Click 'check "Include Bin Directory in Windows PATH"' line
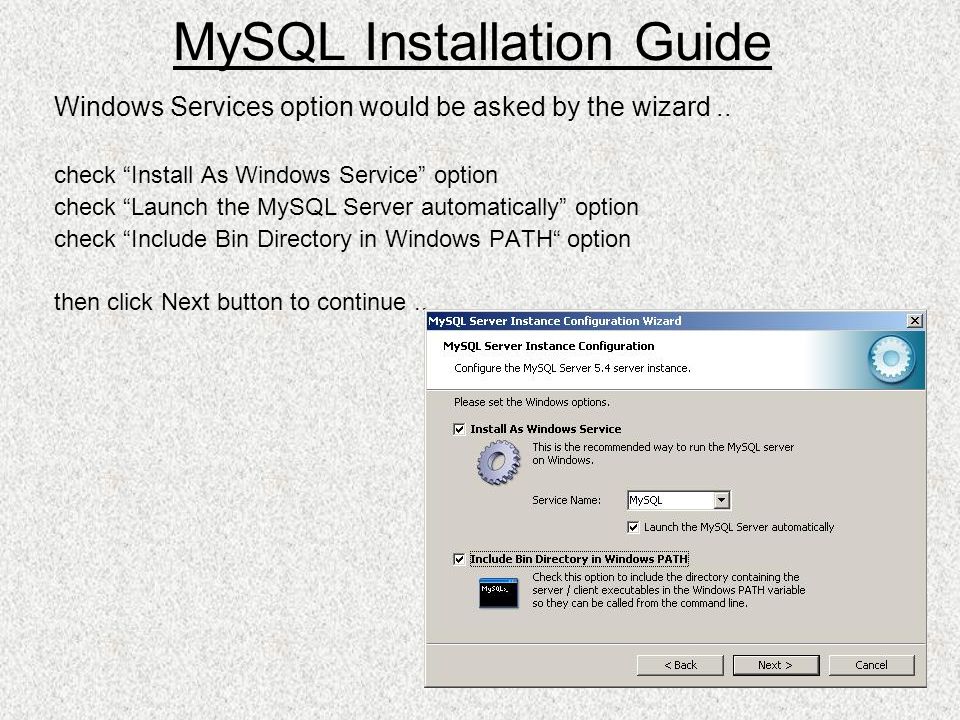 coord(342,239)
